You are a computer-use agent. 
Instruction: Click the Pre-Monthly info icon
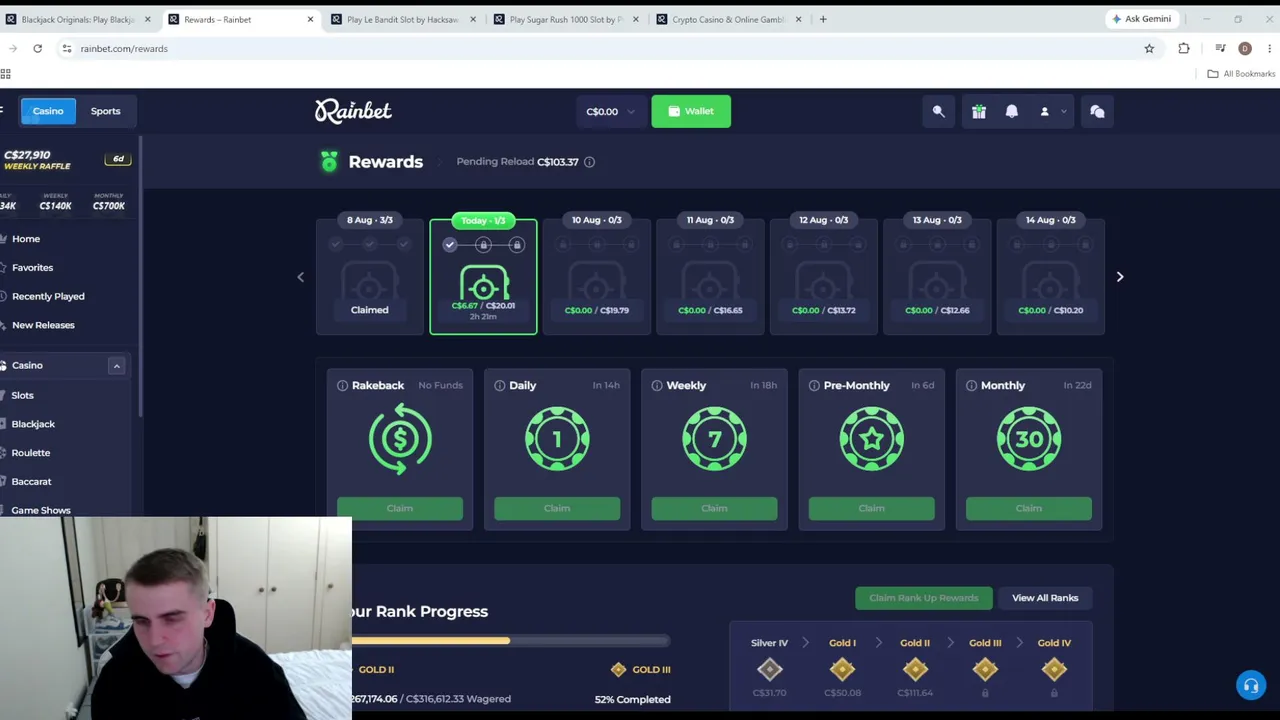point(814,385)
